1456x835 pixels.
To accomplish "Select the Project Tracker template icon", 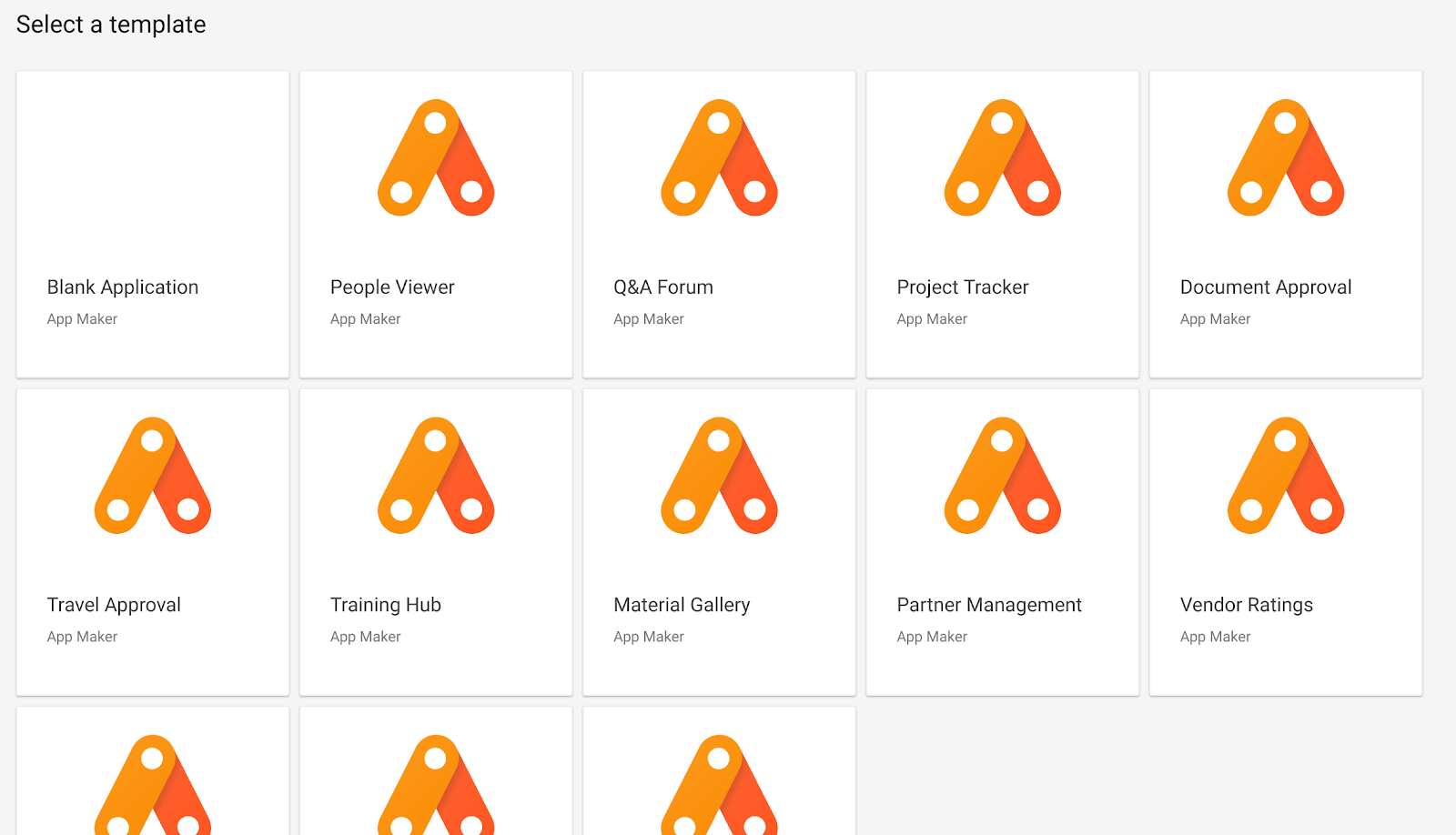I will point(1002,158).
